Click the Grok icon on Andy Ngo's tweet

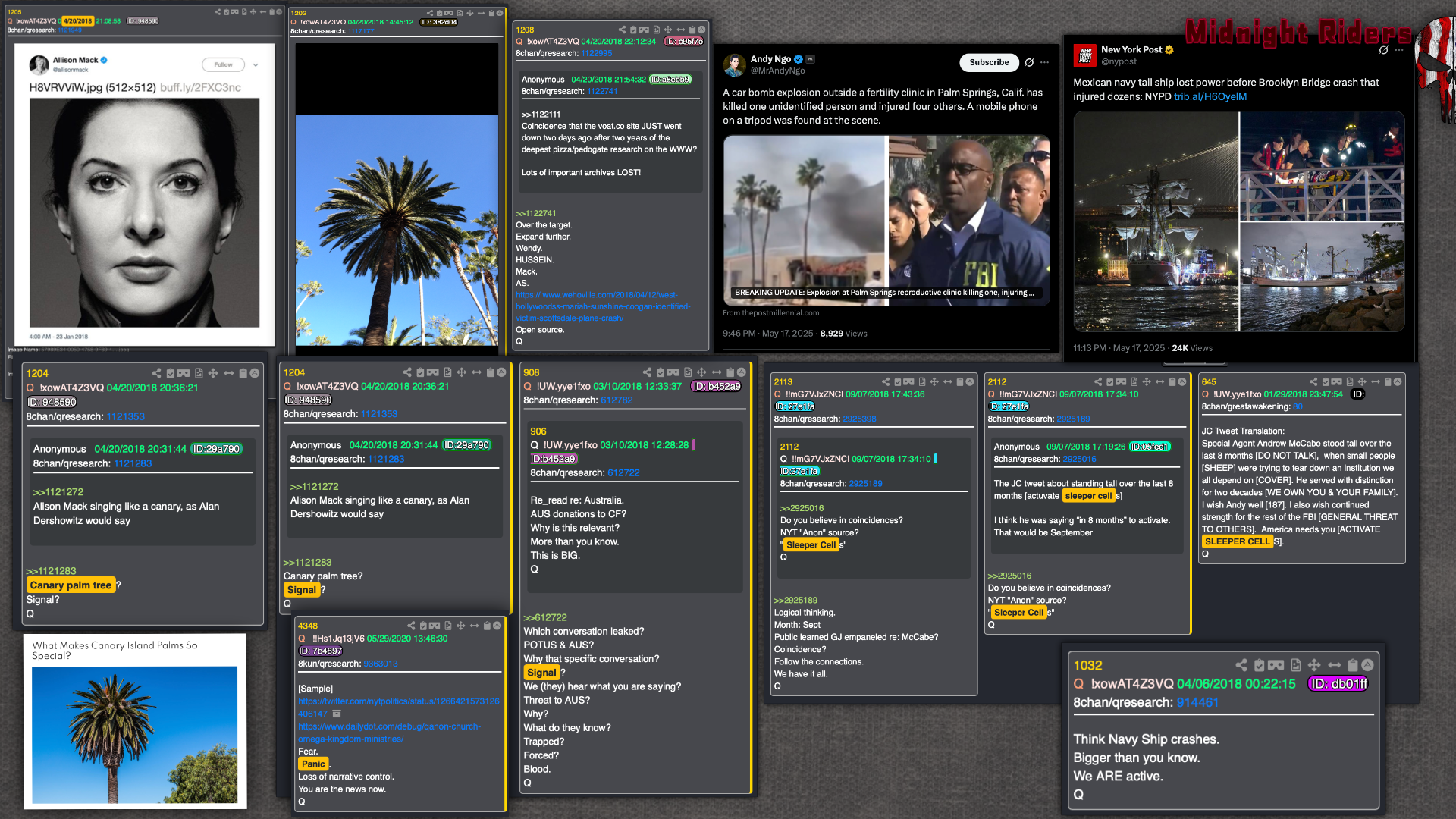pos(1029,62)
